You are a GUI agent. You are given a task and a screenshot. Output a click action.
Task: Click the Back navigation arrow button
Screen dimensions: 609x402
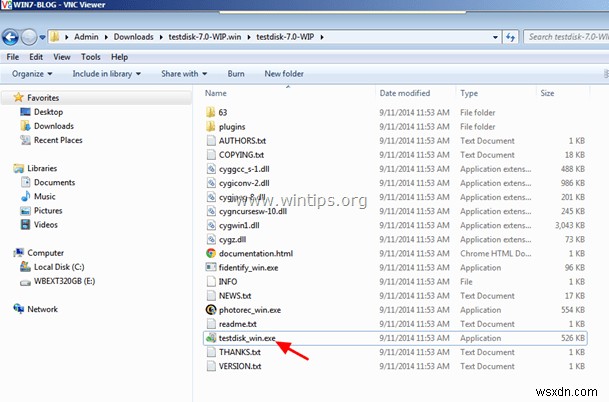click(10, 37)
